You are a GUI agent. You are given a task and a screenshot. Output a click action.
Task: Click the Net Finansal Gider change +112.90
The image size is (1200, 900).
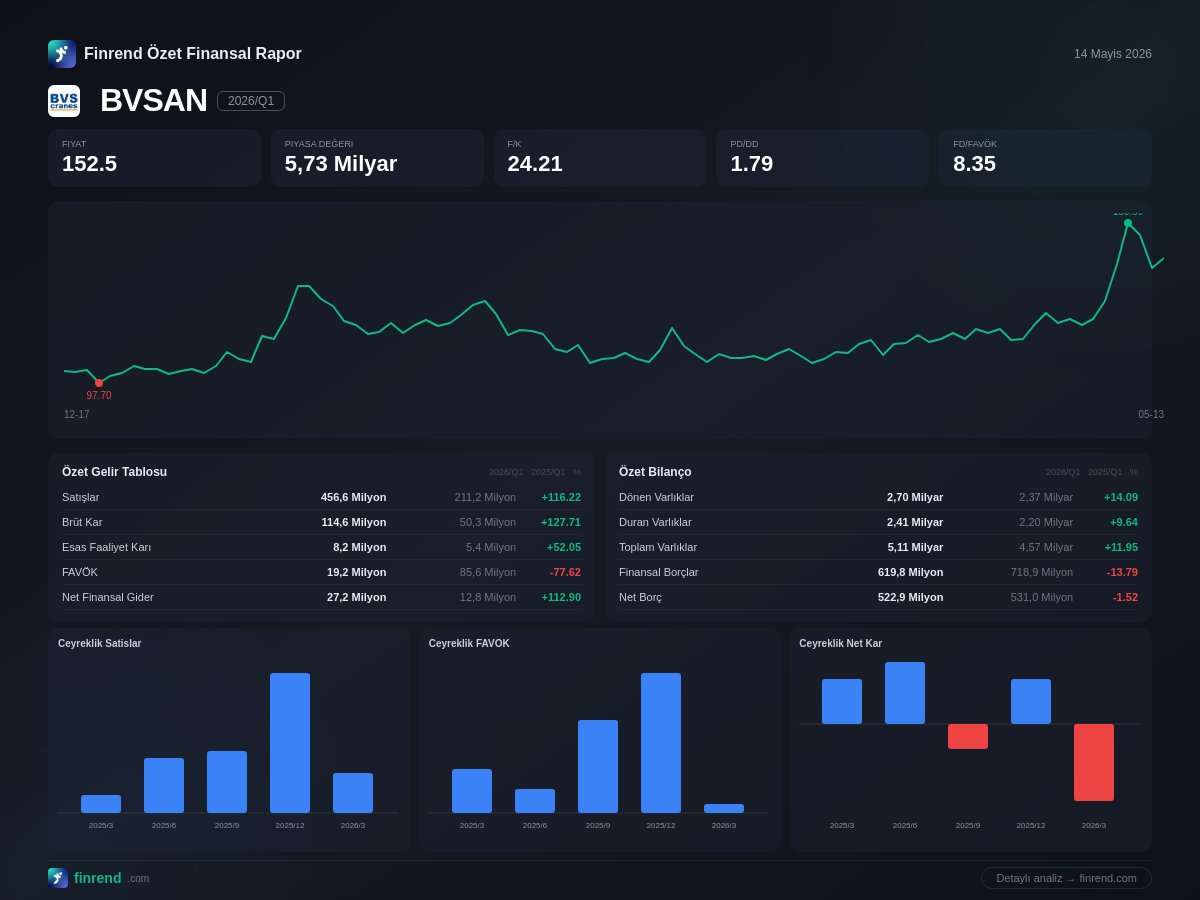coord(561,597)
